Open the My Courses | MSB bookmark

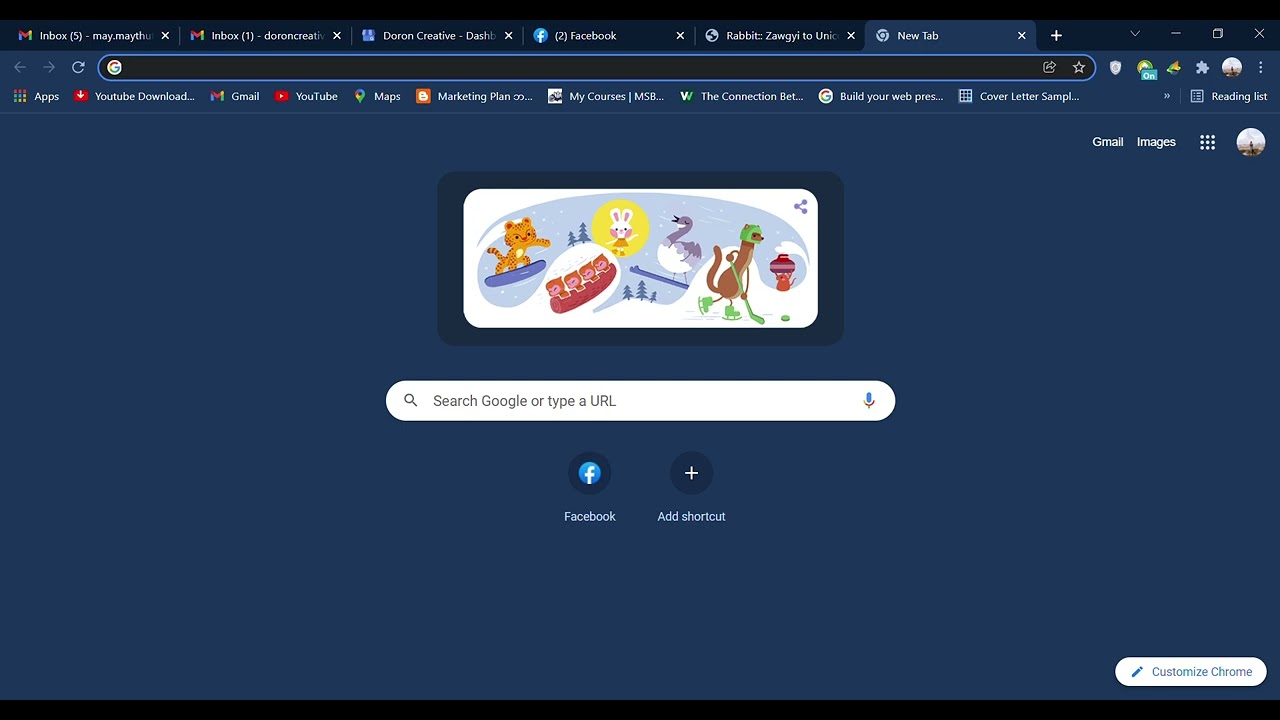click(606, 96)
